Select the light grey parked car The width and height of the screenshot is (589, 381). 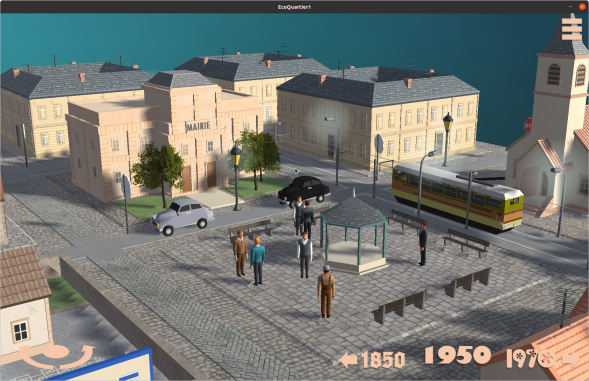tap(183, 216)
